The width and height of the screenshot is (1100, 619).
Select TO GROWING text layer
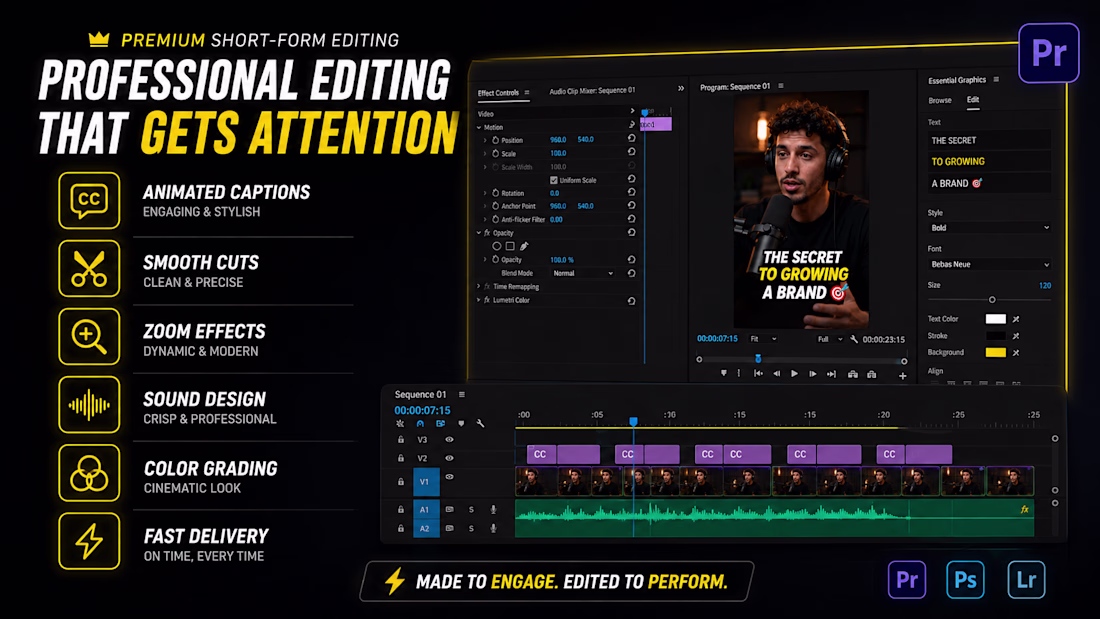[989, 161]
